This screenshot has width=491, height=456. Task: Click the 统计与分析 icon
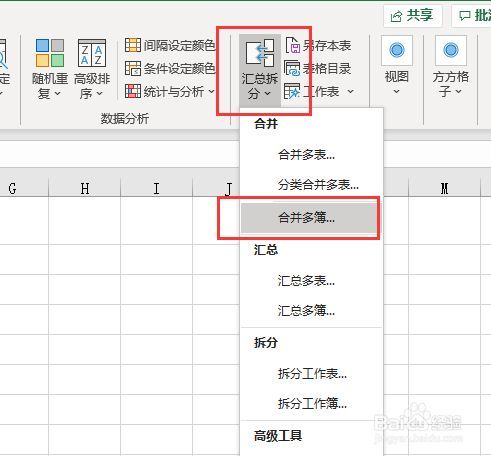[x=133, y=91]
